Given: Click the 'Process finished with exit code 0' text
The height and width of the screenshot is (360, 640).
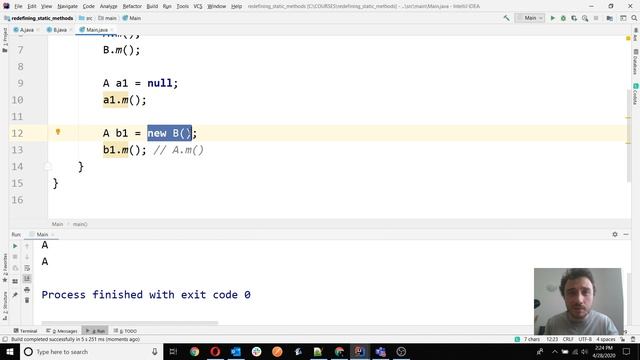Looking at the screenshot, I should 146,295.
